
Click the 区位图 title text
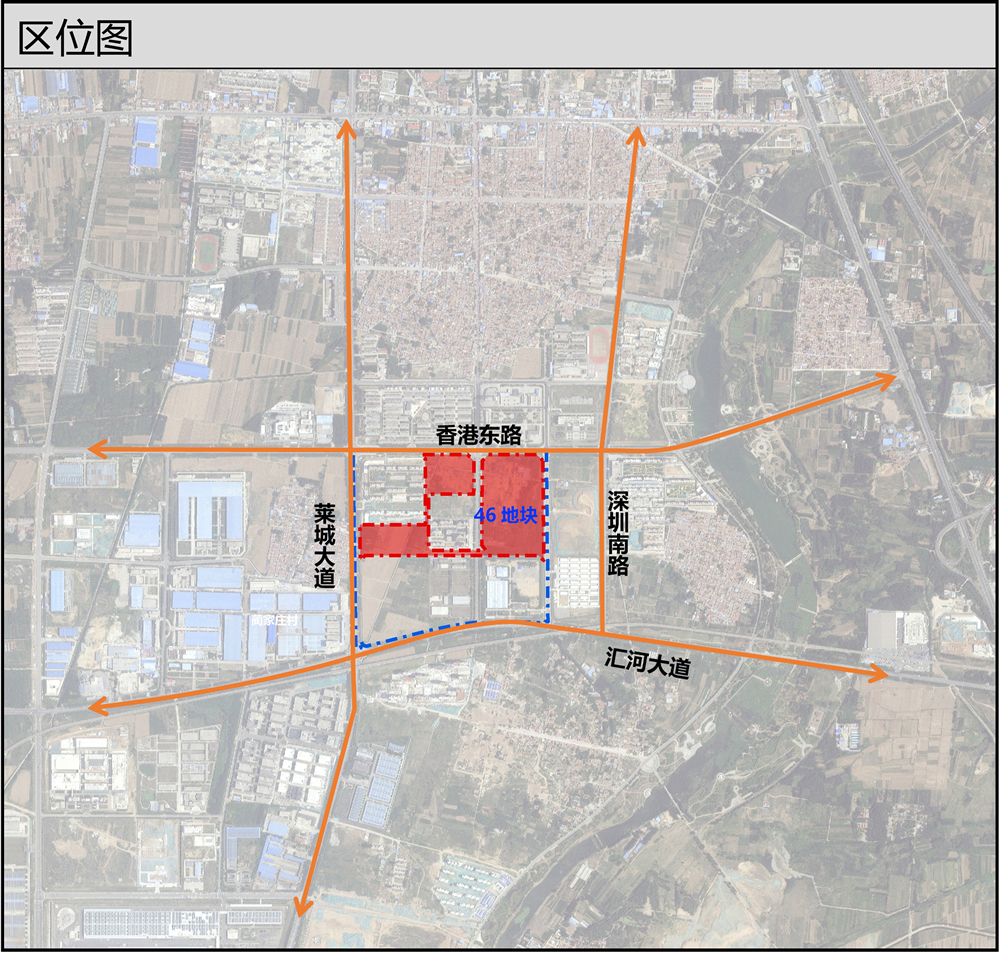point(76,37)
